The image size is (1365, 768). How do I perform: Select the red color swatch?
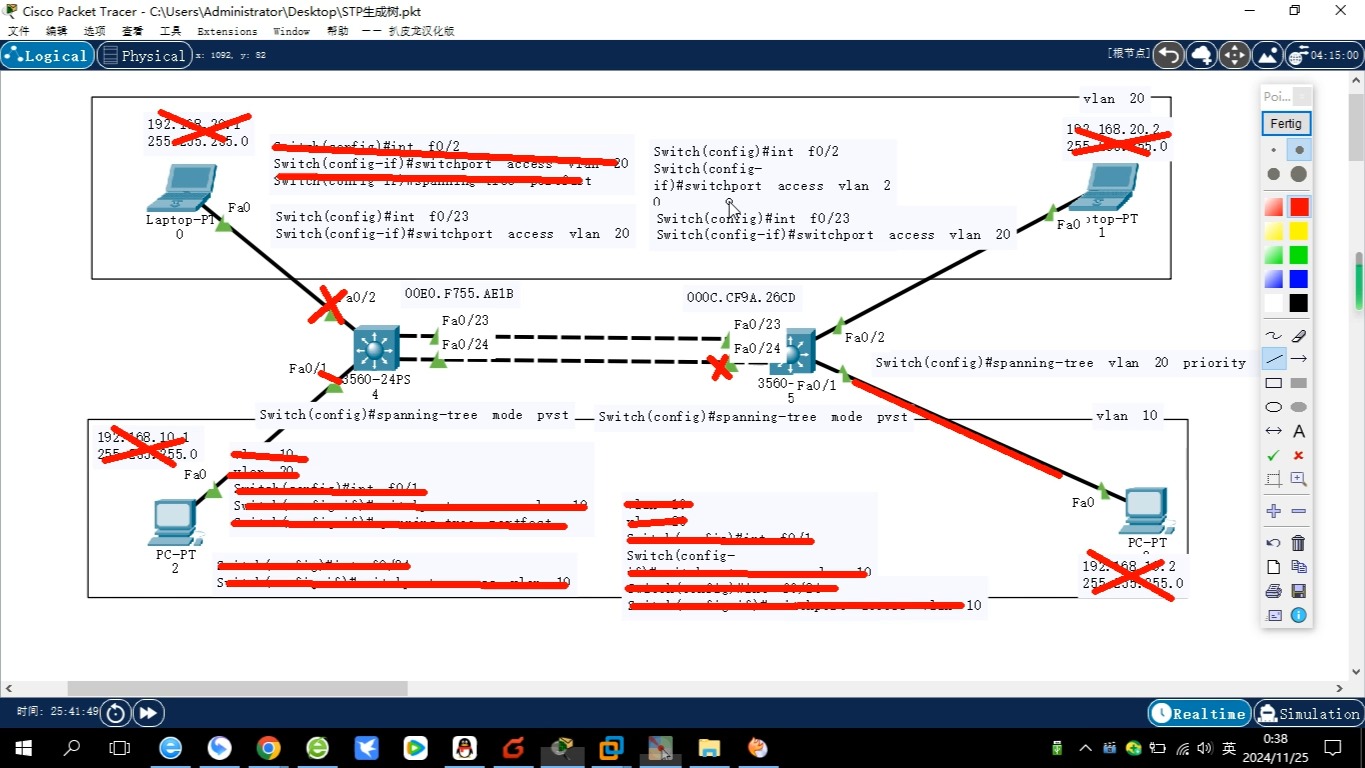click(x=1298, y=206)
